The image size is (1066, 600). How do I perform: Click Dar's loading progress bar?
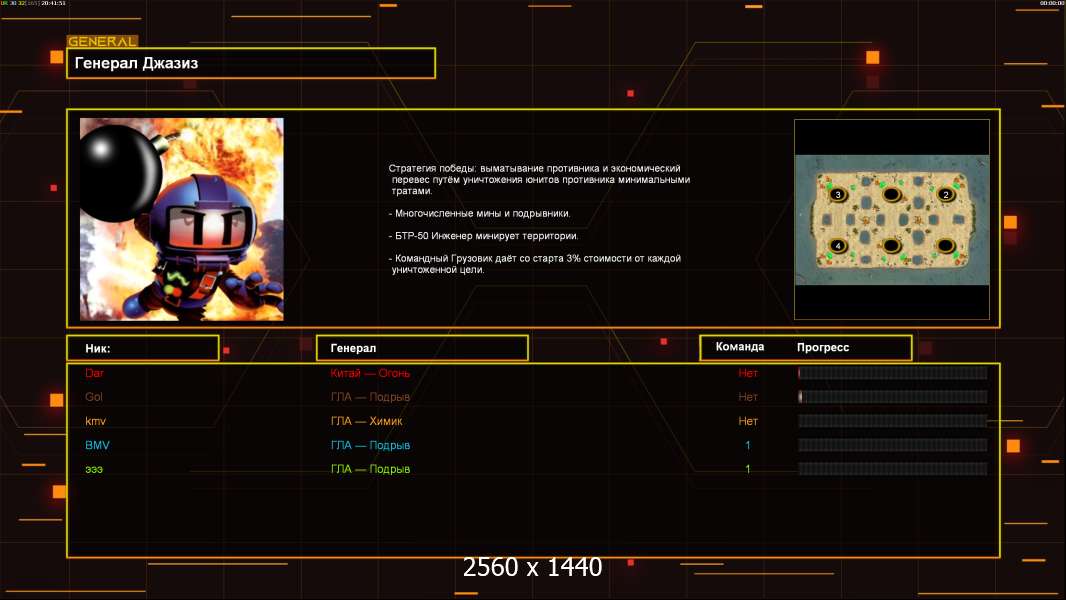coord(893,372)
